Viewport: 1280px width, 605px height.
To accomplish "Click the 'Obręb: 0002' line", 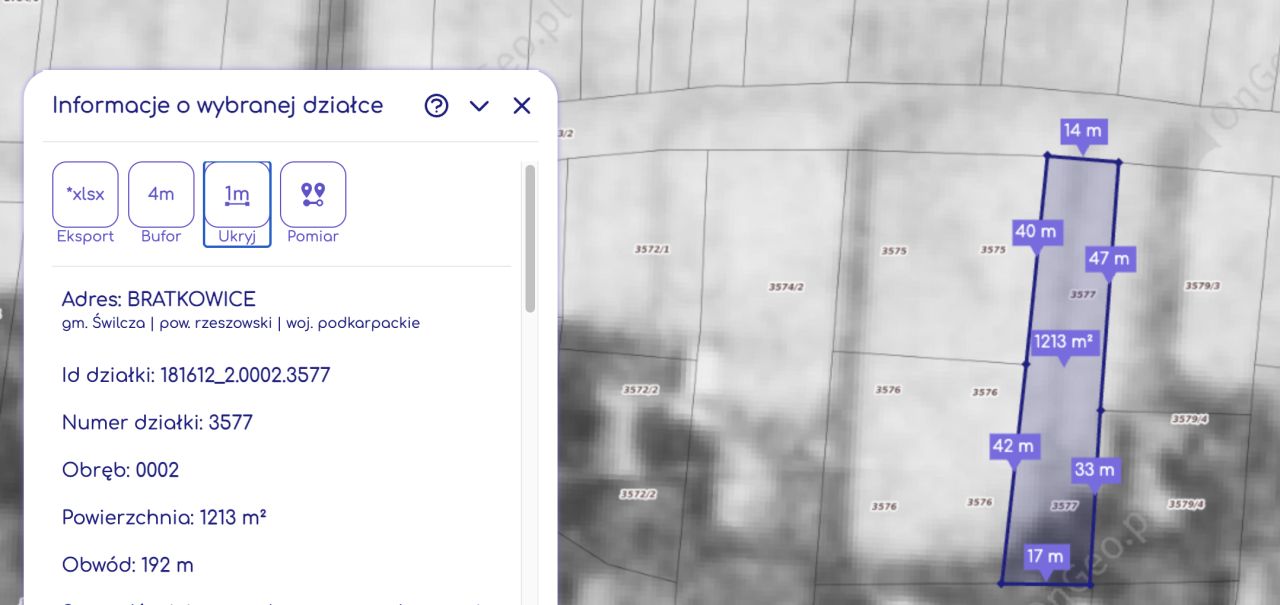I will point(120,470).
